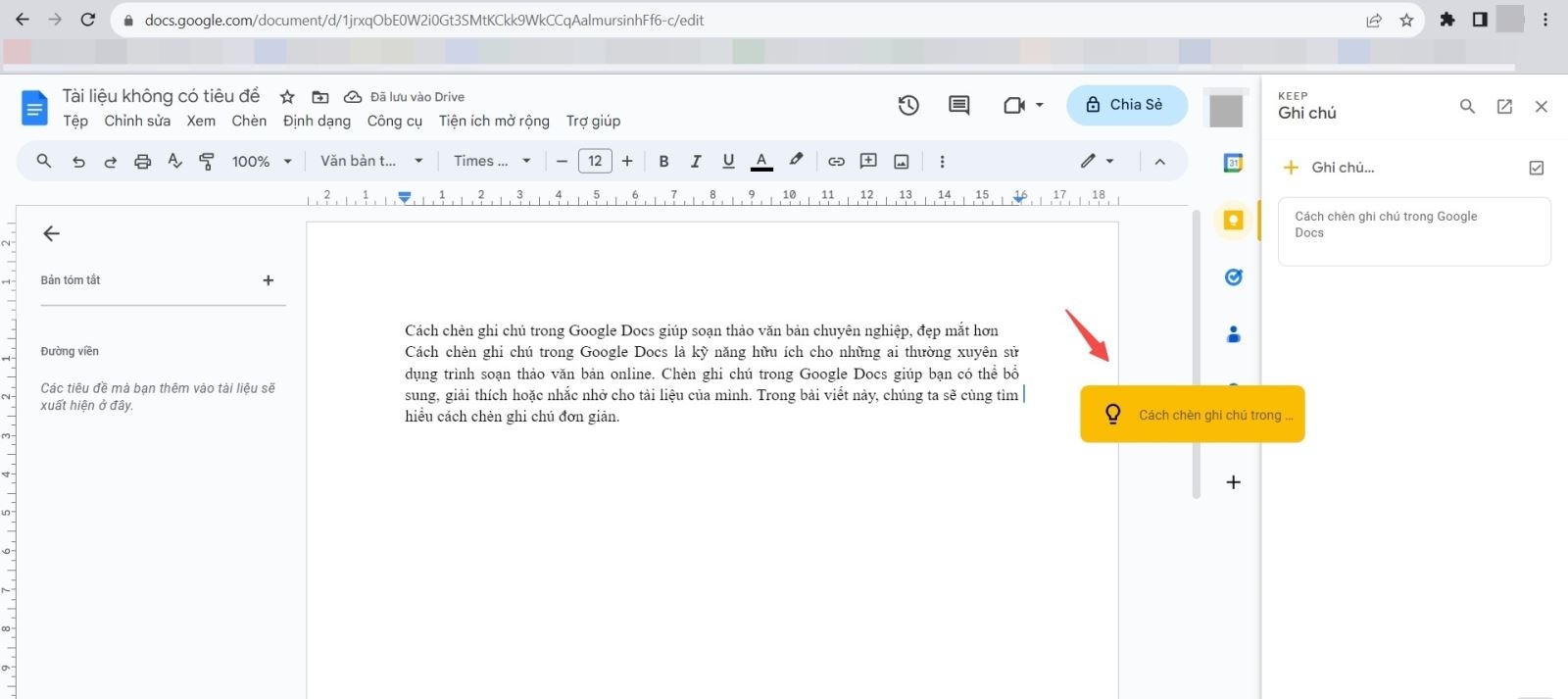Viewport: 1568px width, 699px height.
Task: Check 'Đã lưu vào Drive' cloud status
Action: coord(404,97)
